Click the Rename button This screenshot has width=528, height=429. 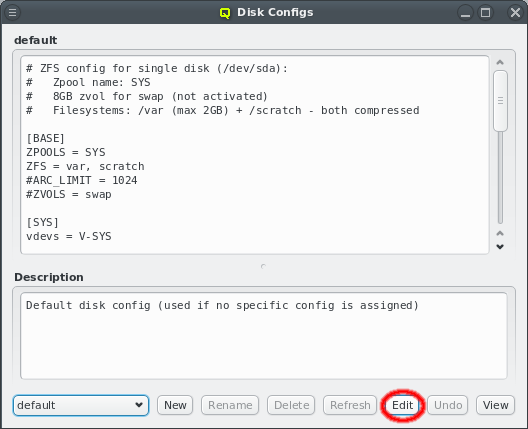pyautogui.click(x=230, y=405)
